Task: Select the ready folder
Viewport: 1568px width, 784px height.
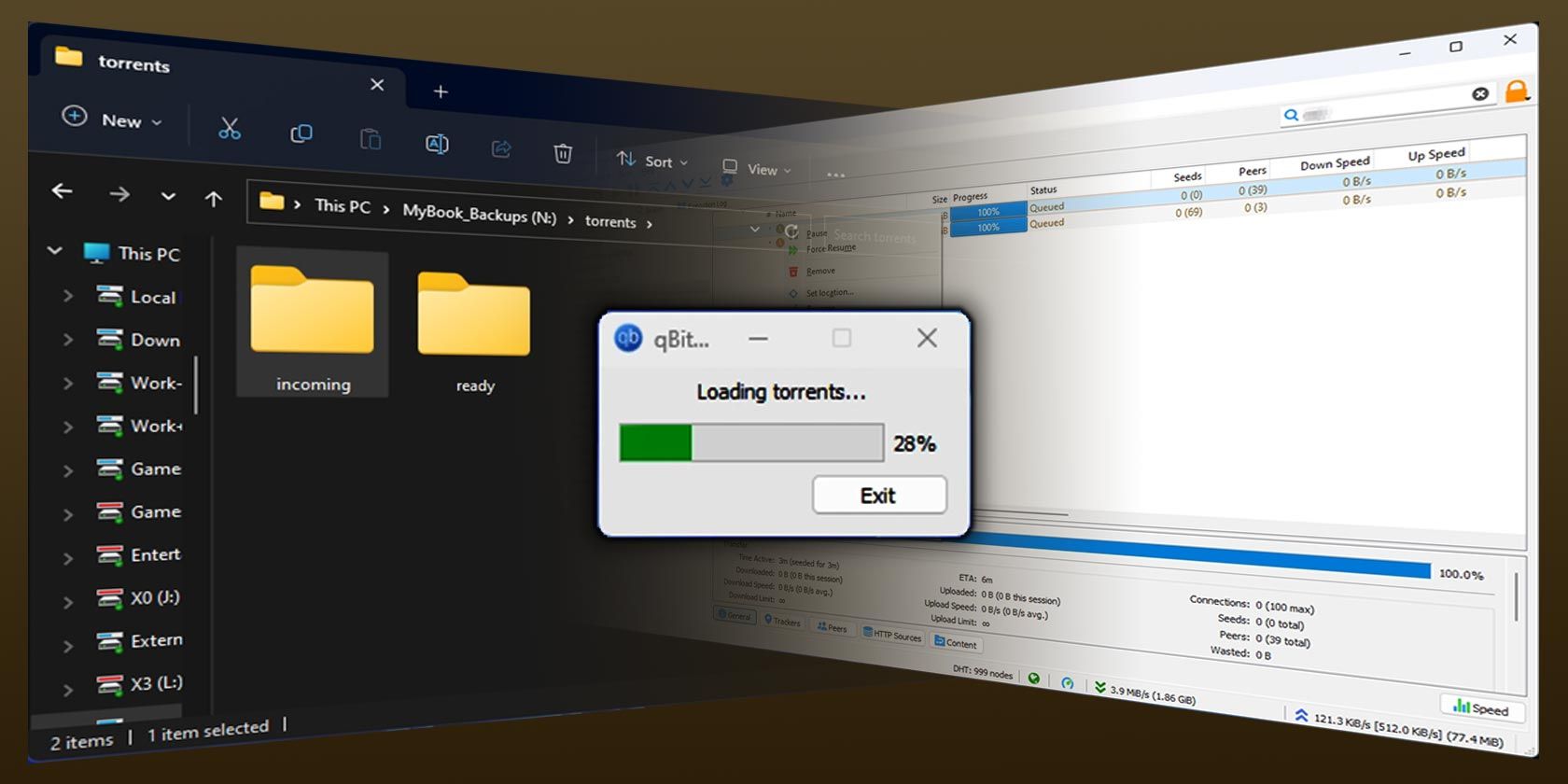Action: 474,331
